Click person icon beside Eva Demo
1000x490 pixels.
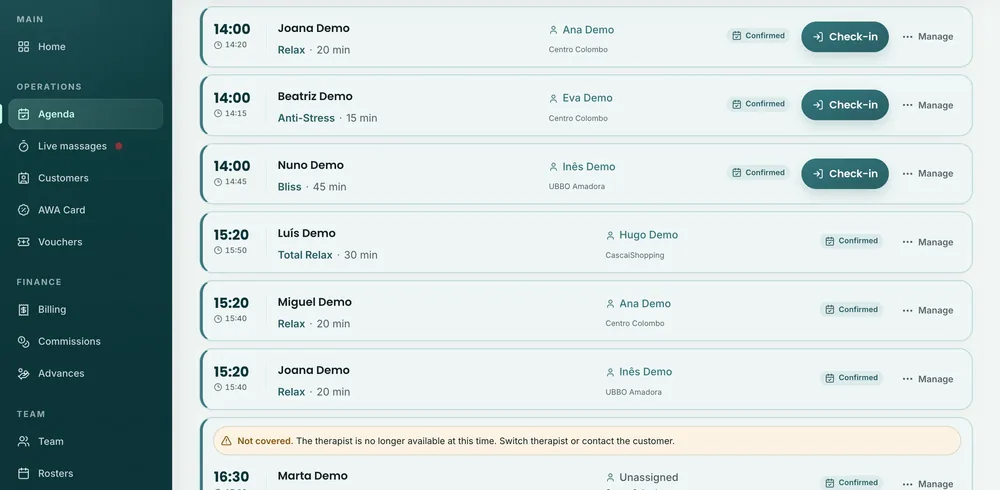coord(554,98)
